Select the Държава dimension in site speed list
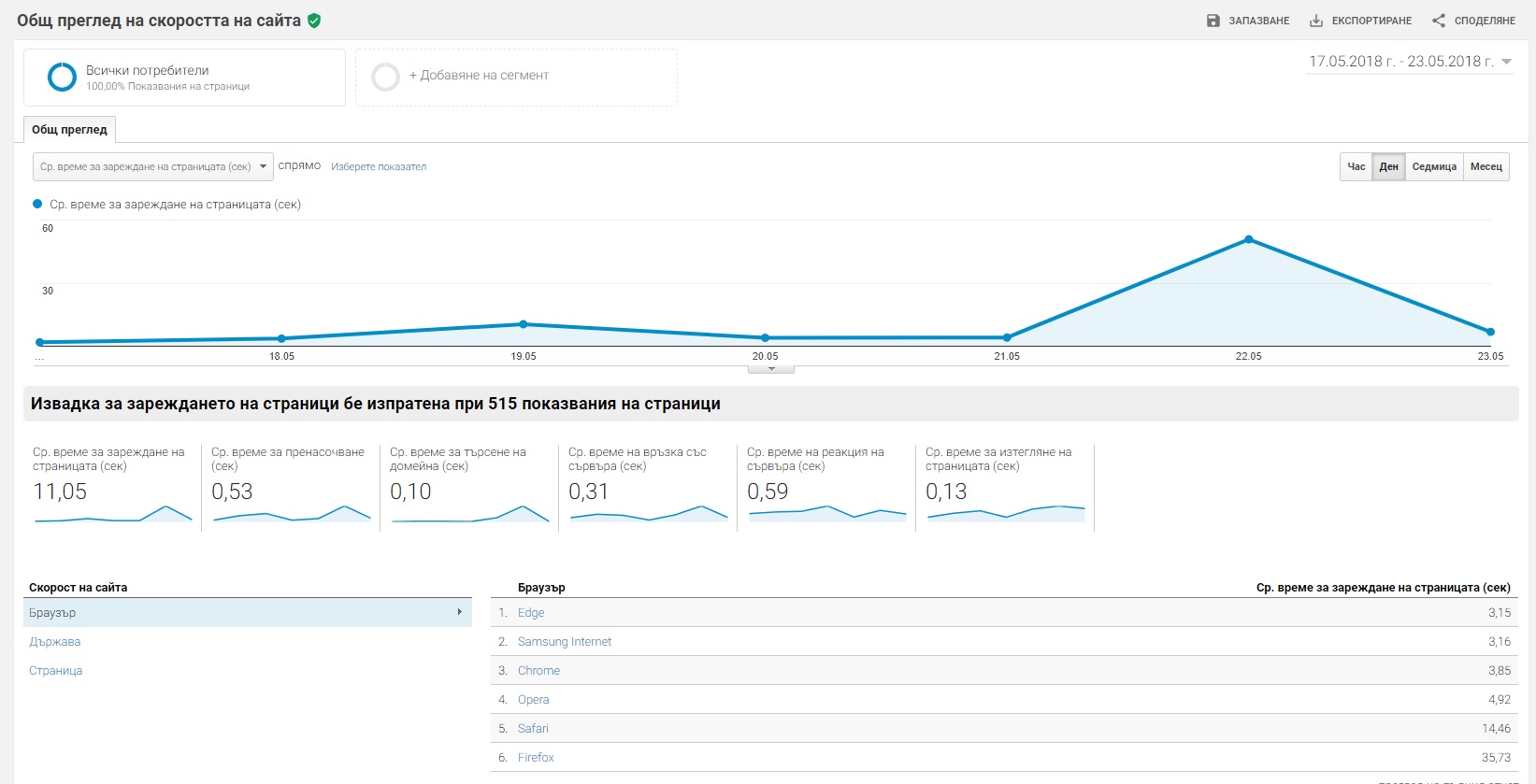1536x784 pixels. tap(55, 642)
